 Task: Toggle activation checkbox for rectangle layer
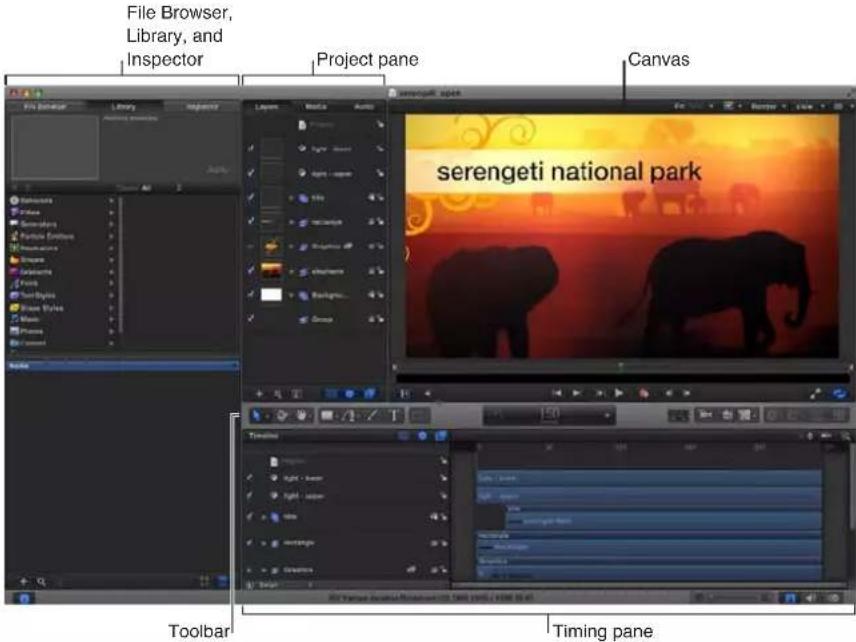[x=251, y=221]
